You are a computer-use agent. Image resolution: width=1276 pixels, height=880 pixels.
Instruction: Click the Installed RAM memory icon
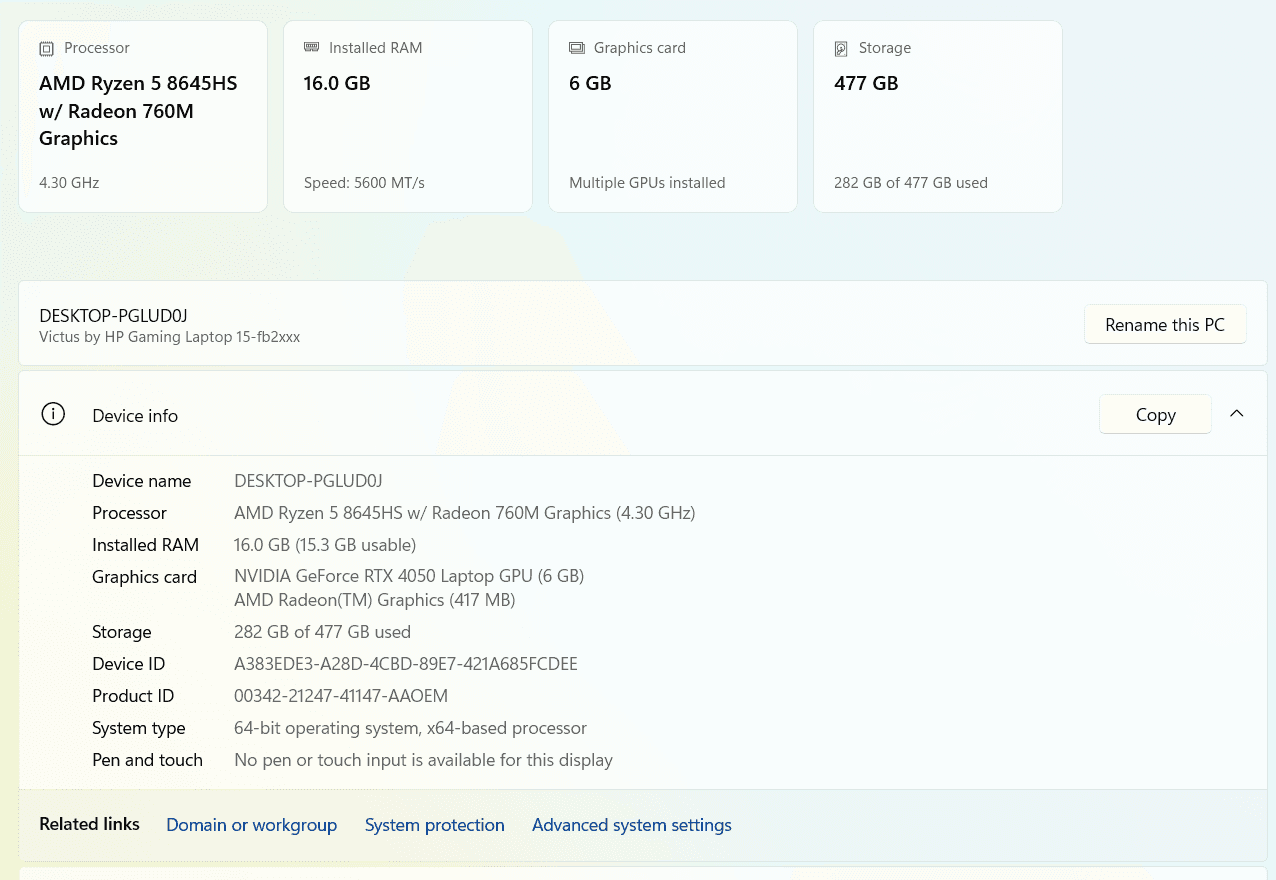click(311, 47)
